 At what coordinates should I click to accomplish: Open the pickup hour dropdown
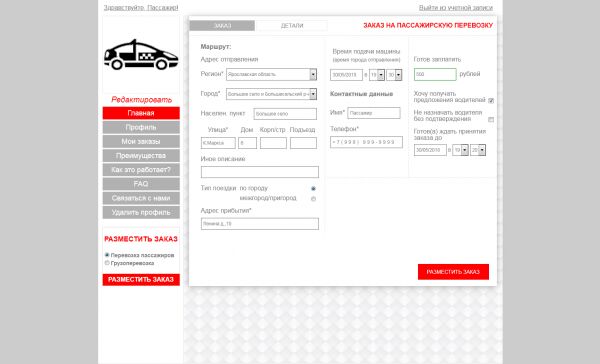click(x=377, y=75)
